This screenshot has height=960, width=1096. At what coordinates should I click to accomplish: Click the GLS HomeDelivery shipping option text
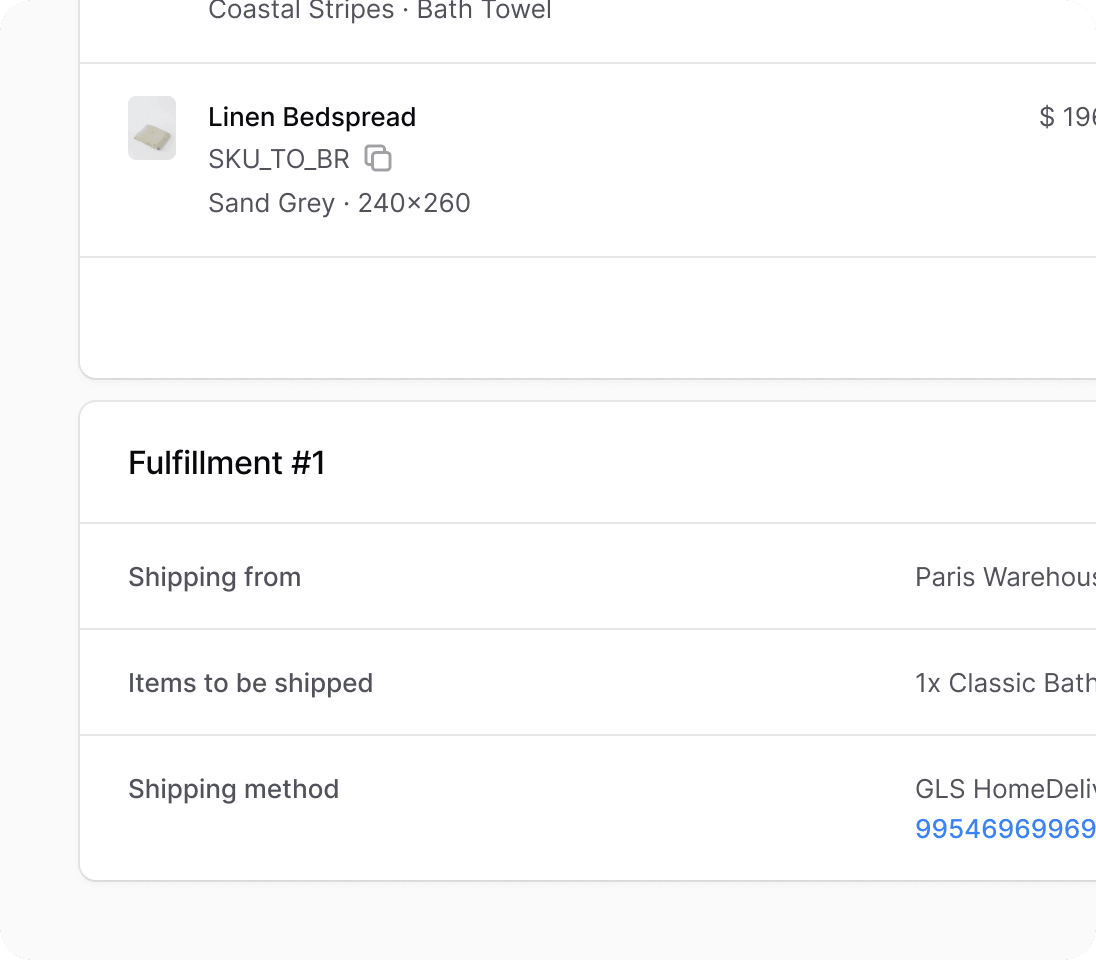pos(1005,789)
